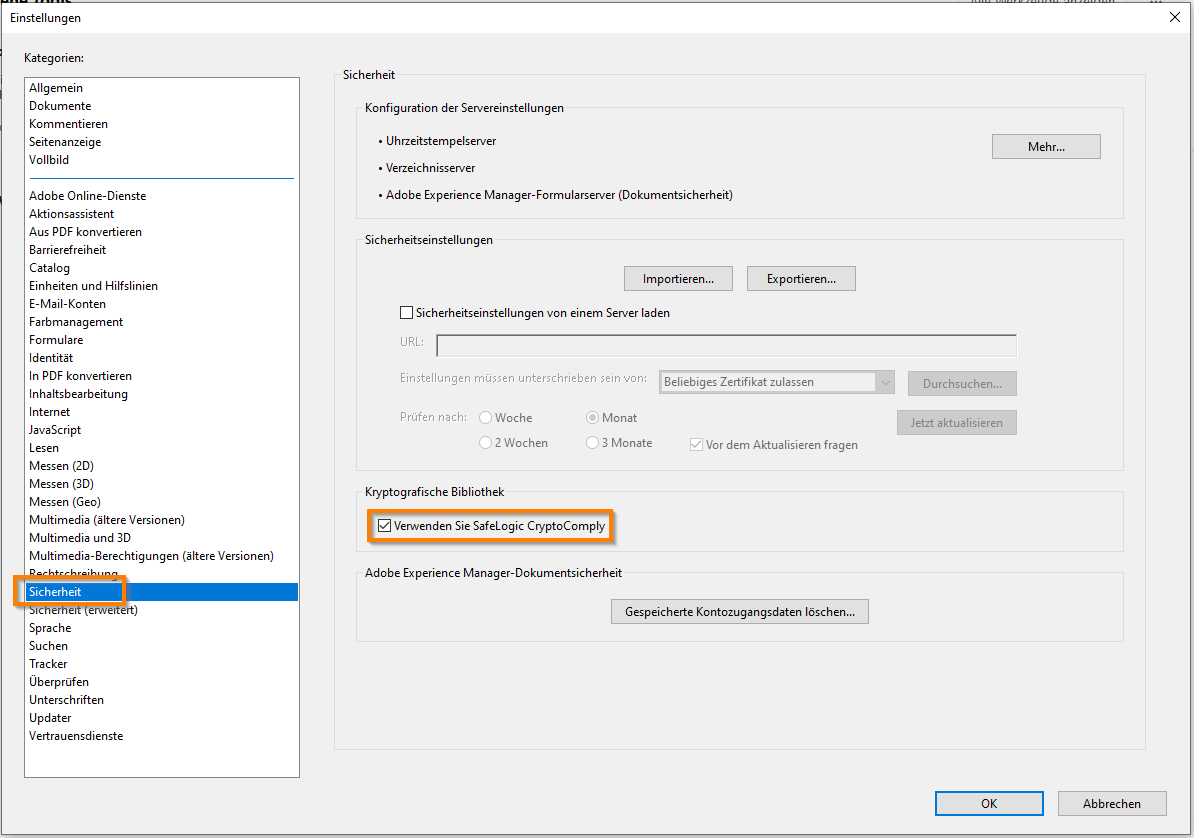Select Aktionsassistent in the category list
1194x838 pixels.
pyautogui.click(x=72, y=214)
